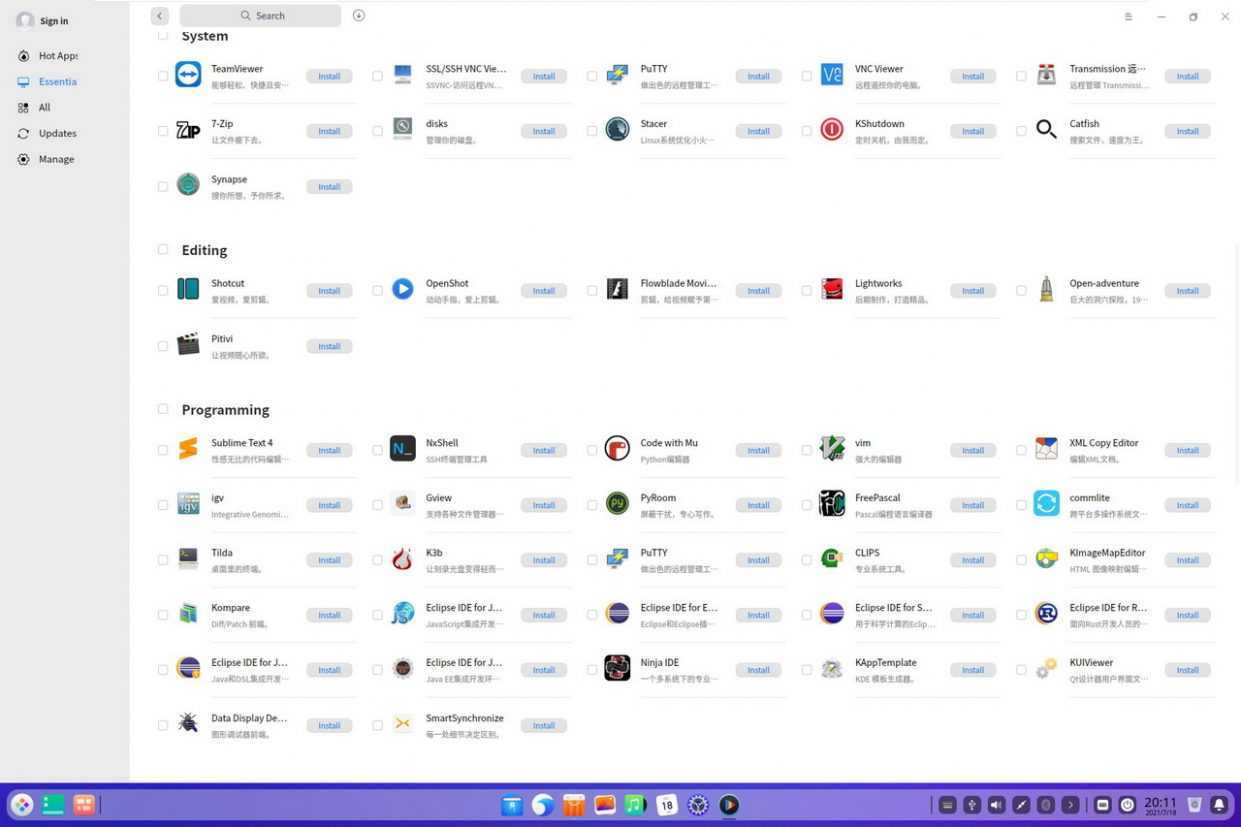This screenshot has height=827, width=1241.
Task: Click the Search input field
Action: click(262, 15)
